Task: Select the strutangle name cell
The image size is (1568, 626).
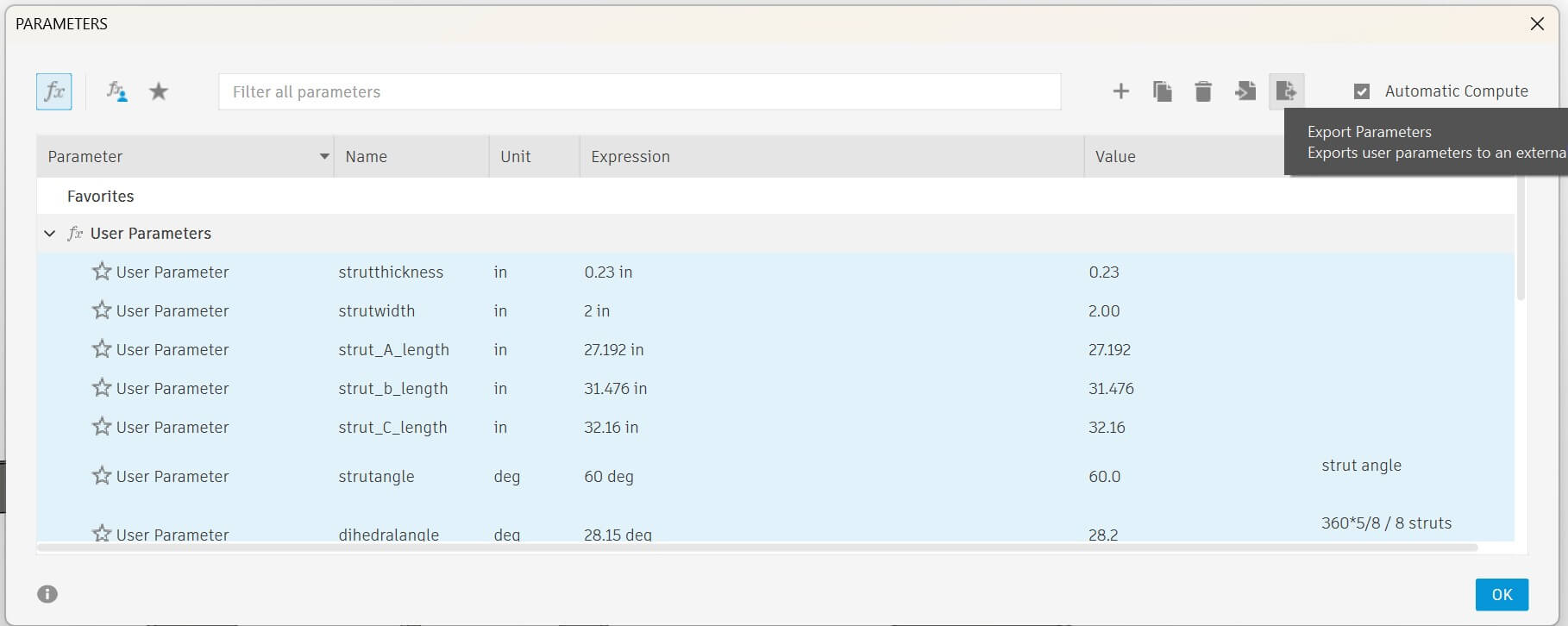Action: (376, 476)
